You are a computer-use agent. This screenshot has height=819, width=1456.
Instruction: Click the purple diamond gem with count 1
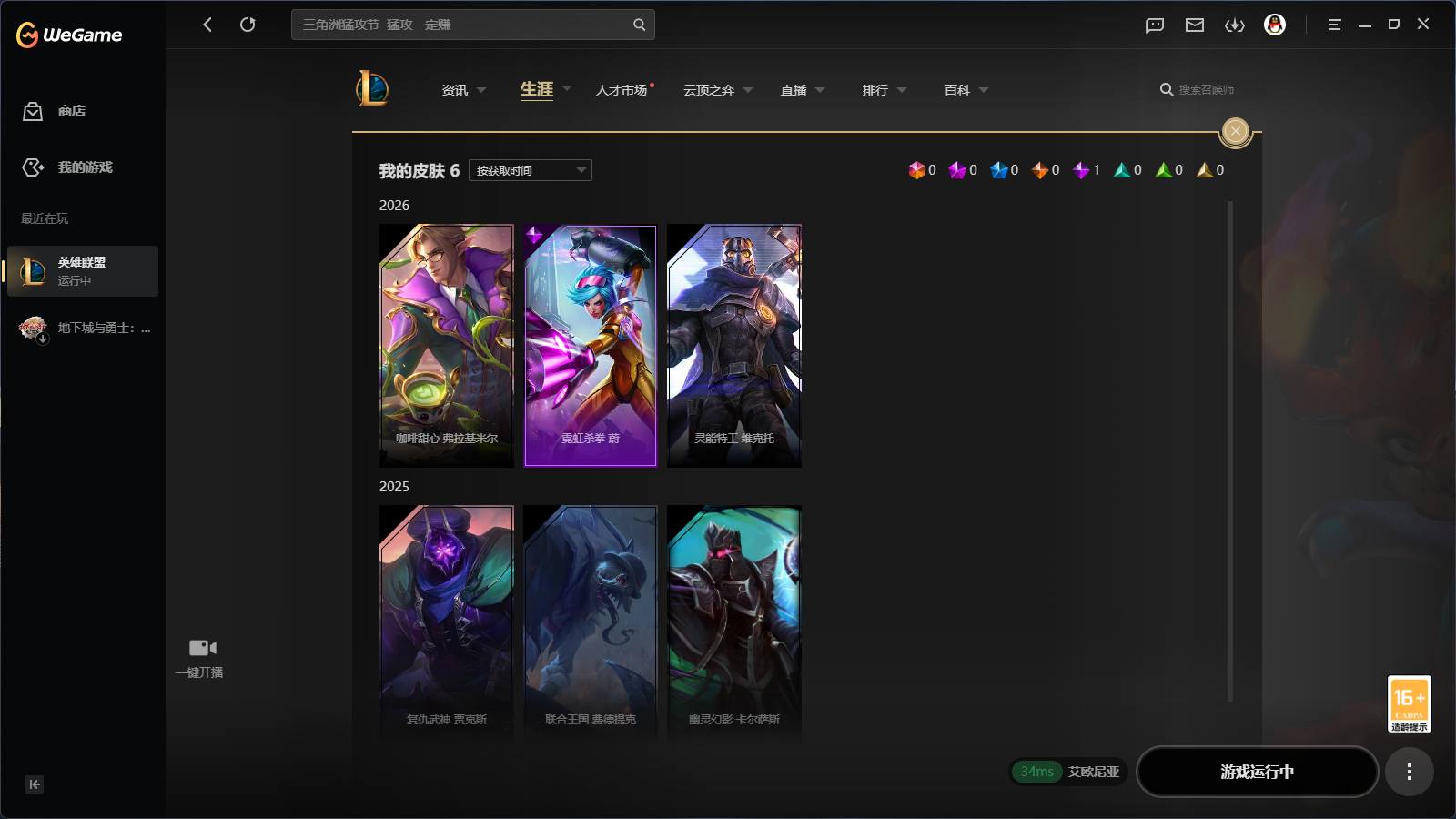pyautogui.click(x=1081, y=170)
